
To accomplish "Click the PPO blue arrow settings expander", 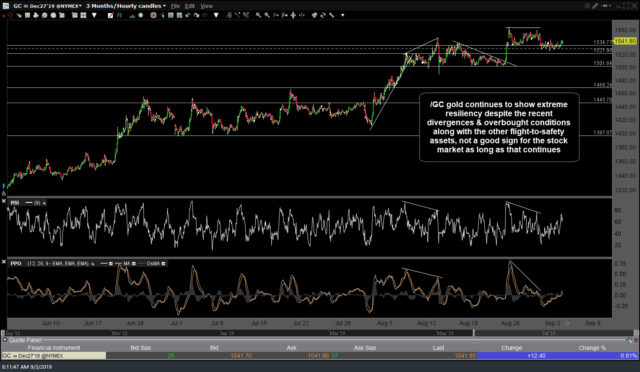I will pos(93,264).
